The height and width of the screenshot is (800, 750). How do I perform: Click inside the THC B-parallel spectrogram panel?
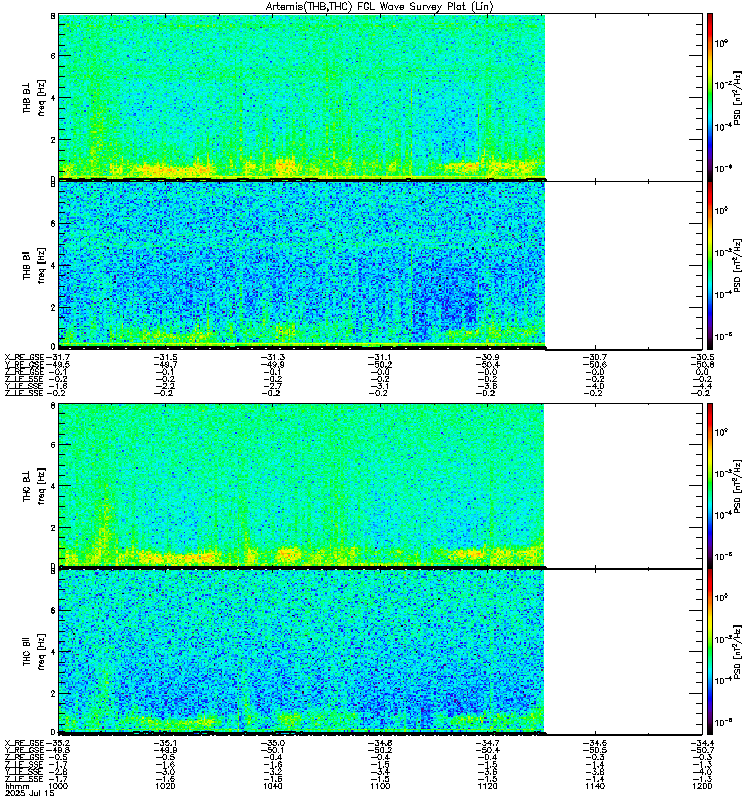[380, 652]
